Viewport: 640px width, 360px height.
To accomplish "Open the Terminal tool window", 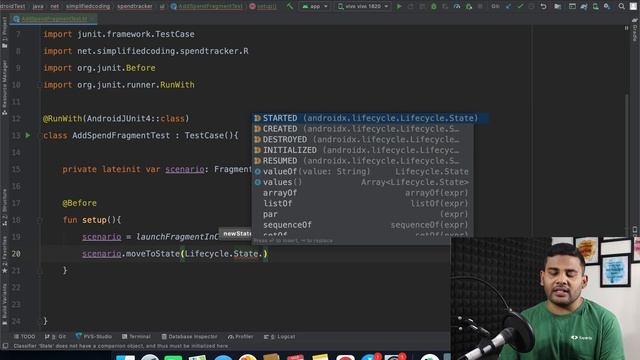I will pyautogui.click(x=136, y=336).
